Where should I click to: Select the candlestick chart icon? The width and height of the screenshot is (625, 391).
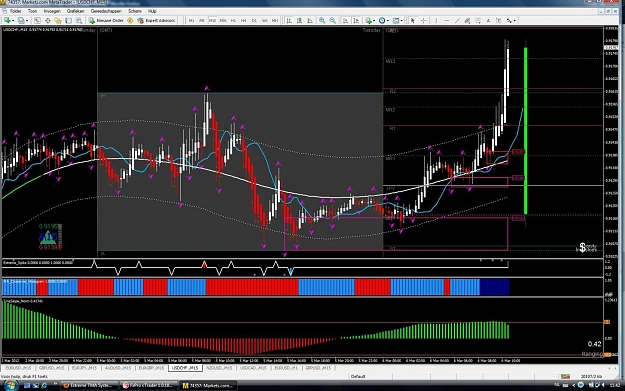tap(299, 20)
